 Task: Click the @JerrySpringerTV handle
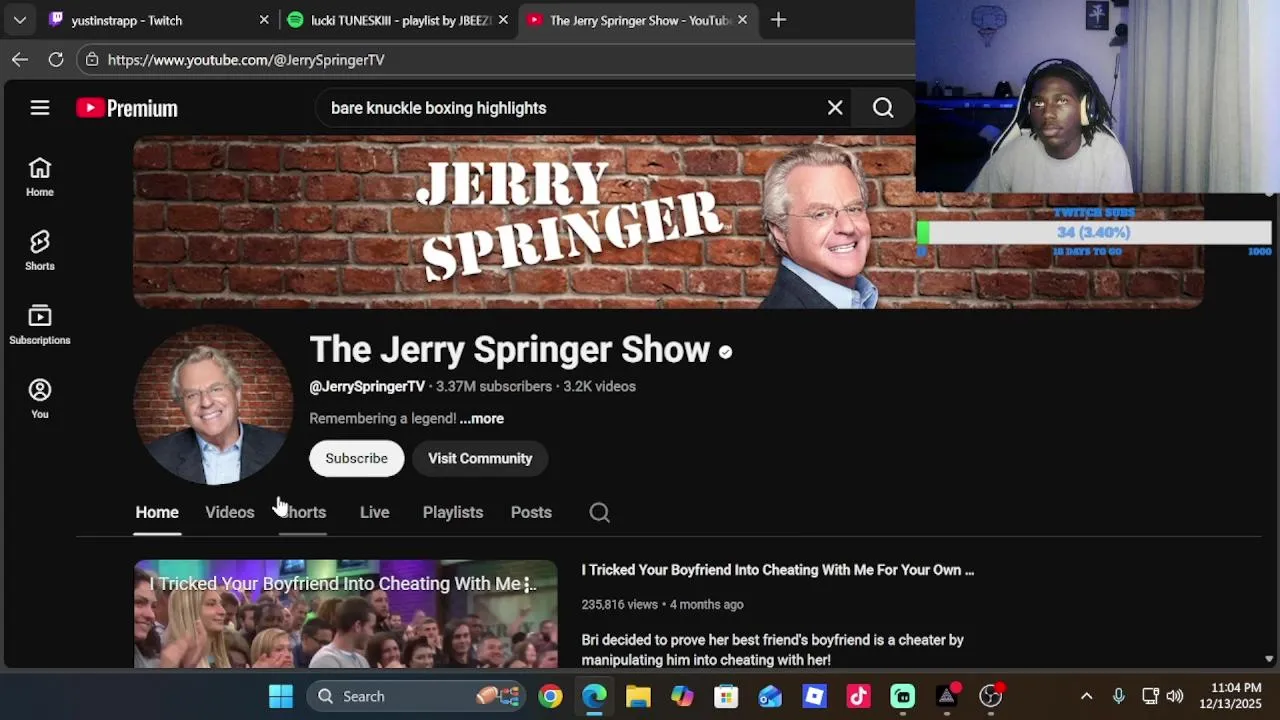click(x=367, y=386)
